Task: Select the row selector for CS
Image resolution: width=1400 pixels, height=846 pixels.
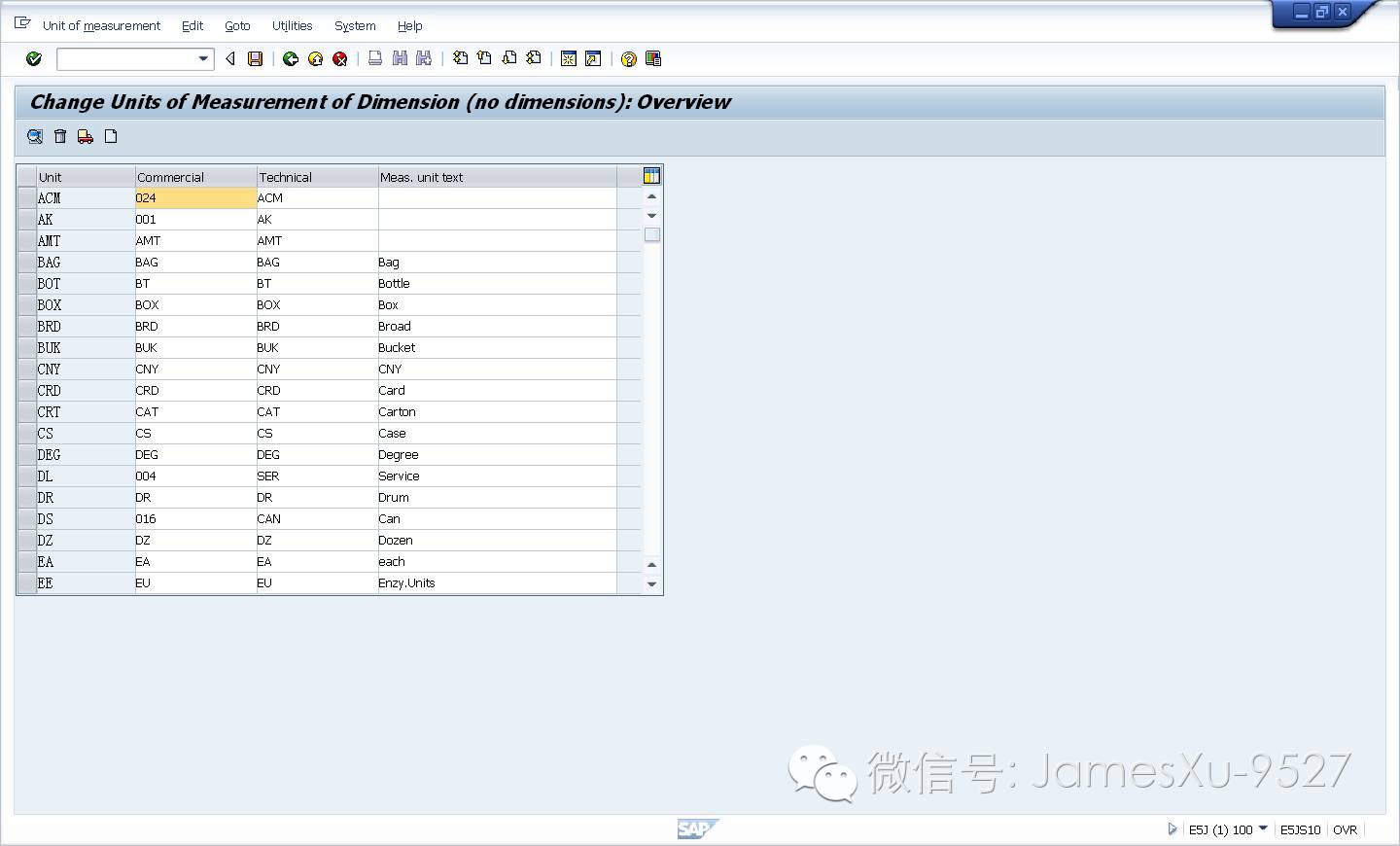Action: (26, 433)
